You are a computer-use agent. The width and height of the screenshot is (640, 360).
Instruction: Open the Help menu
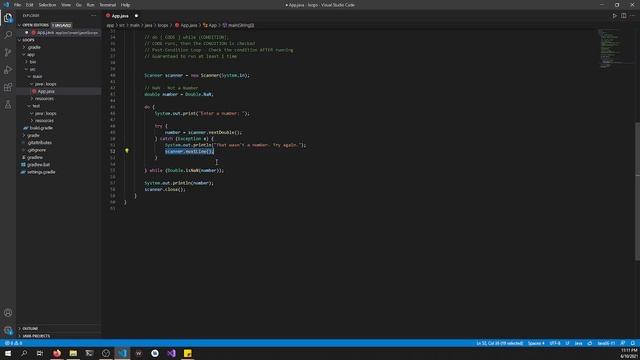[125, 5]
